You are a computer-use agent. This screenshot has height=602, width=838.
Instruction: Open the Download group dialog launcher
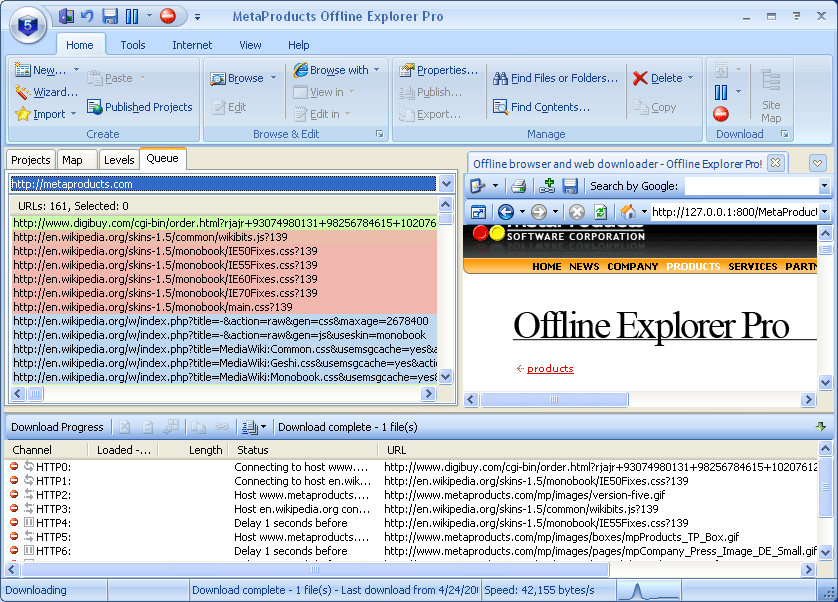click(x=785, y=134)
